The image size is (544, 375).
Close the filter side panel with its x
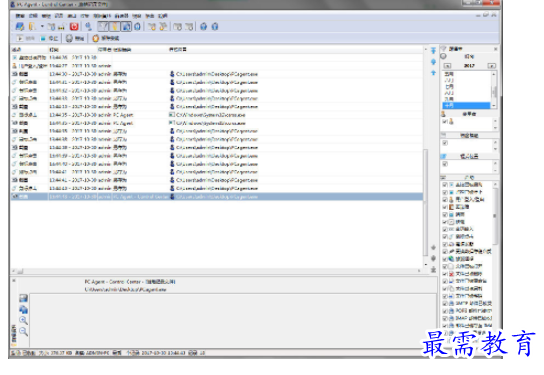(495, 49)
